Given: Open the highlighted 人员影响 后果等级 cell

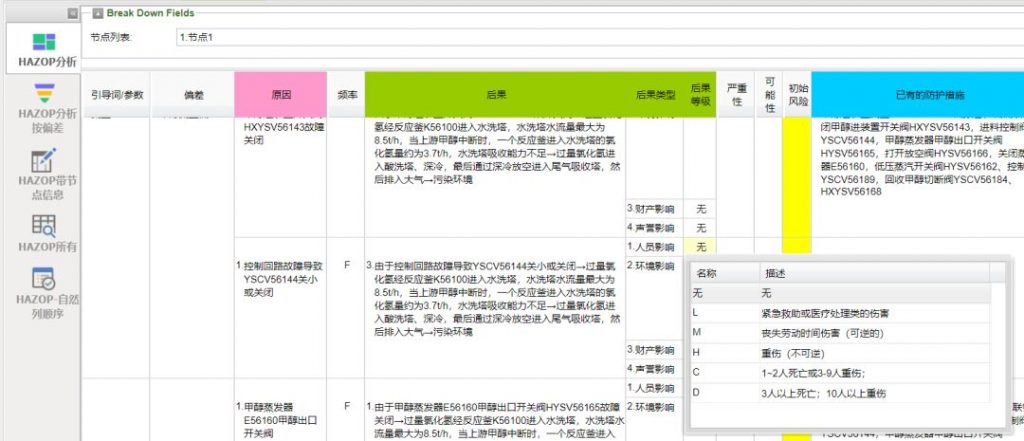Looking at the screenshot, I should pos(701,246).
